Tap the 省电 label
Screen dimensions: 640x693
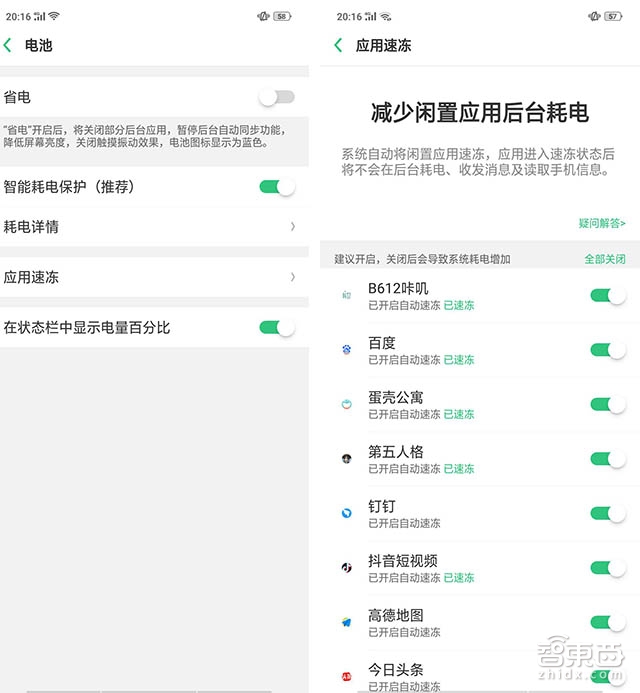tap(17, 97)
